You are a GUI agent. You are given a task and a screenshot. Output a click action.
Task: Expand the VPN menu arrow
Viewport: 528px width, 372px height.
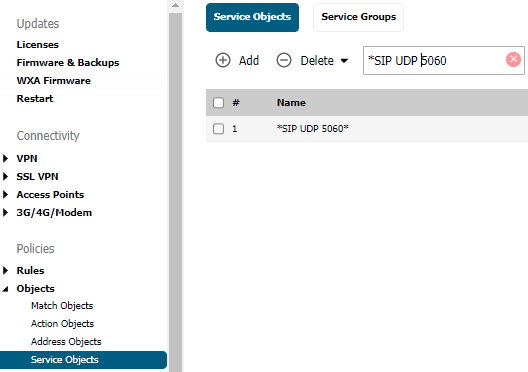(5, 158)
